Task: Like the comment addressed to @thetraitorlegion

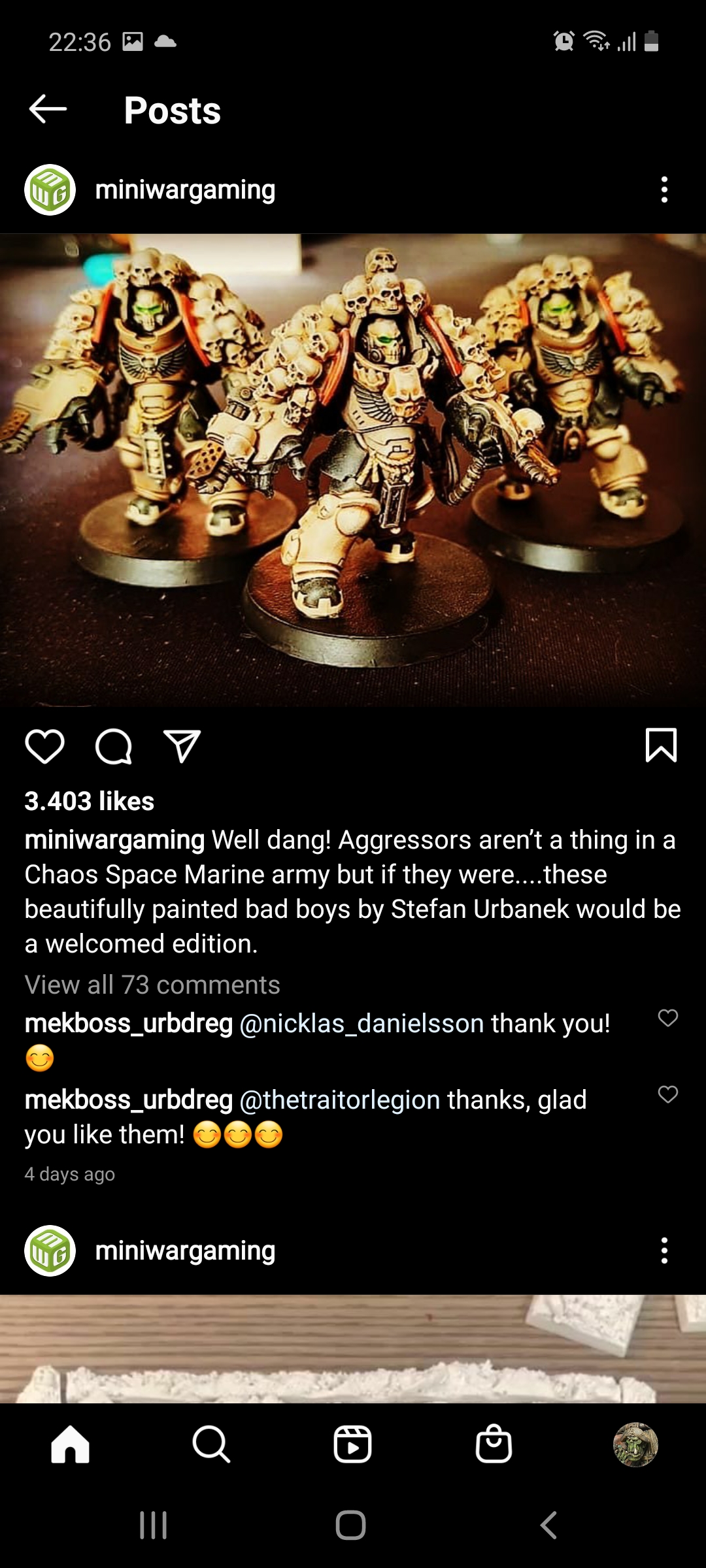Action: coord(667,1094)
